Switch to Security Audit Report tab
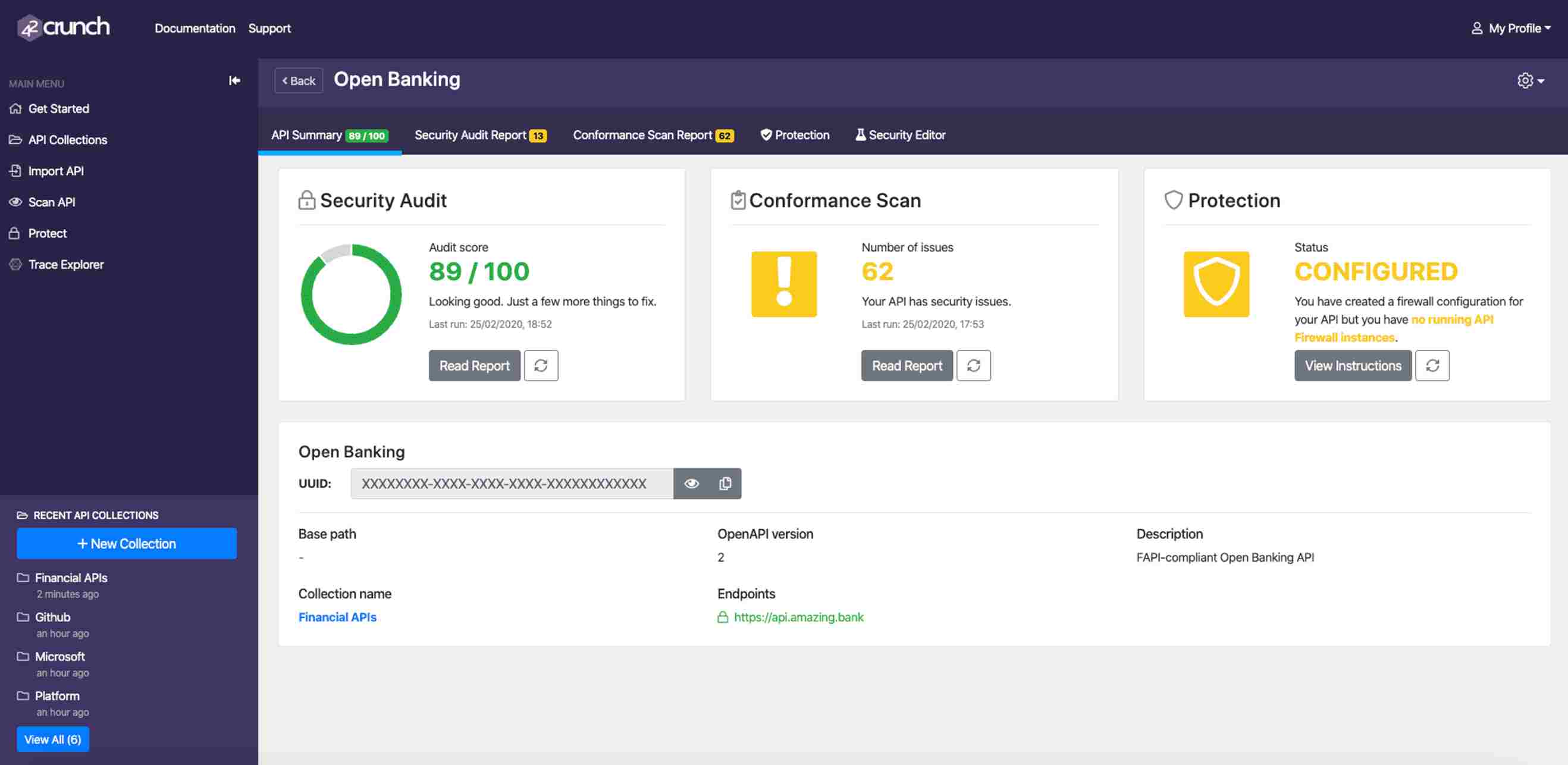Image resolution: width=1568 pixels, height=765 pixels. 479,135
